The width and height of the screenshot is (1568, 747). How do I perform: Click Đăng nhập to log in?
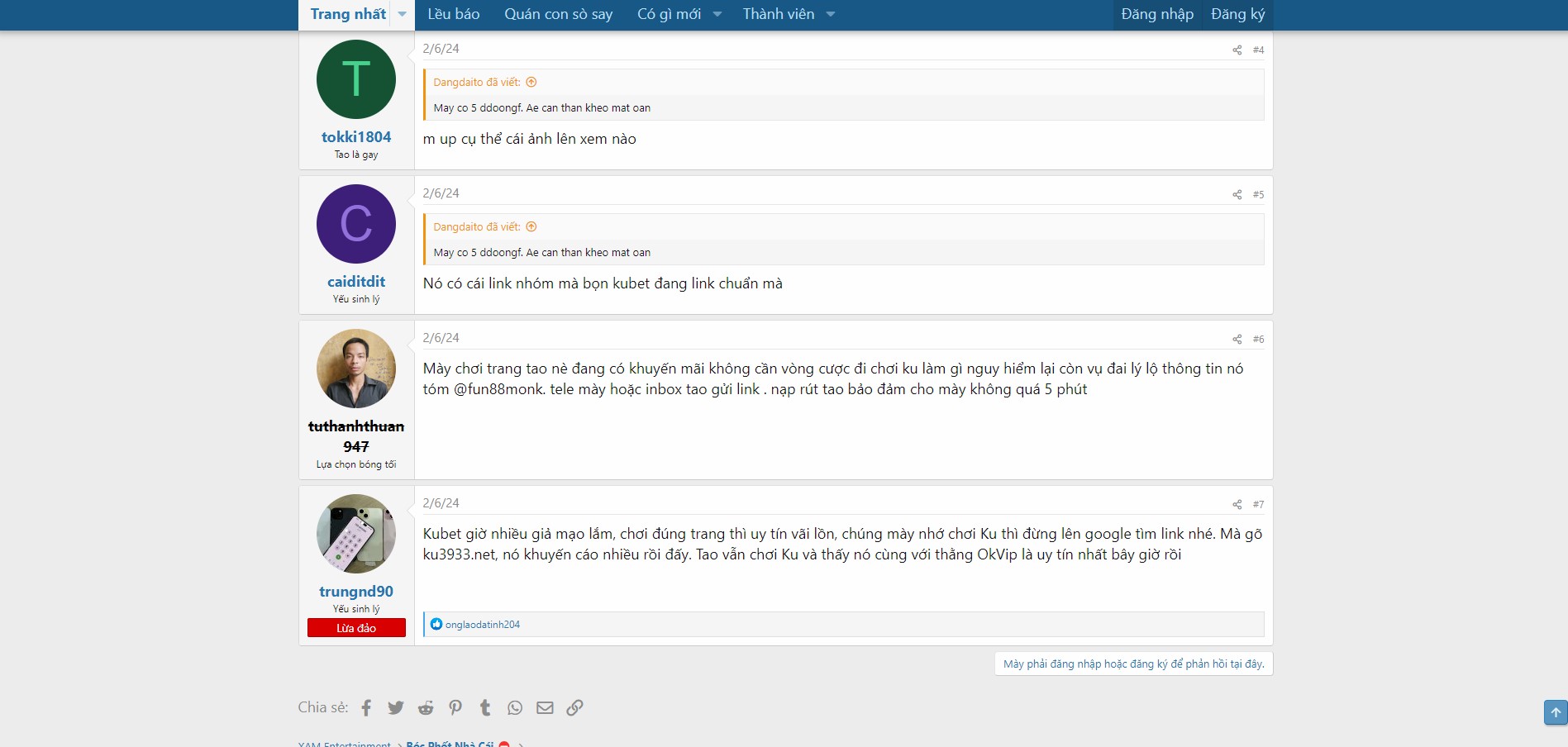click(1157, 14)
